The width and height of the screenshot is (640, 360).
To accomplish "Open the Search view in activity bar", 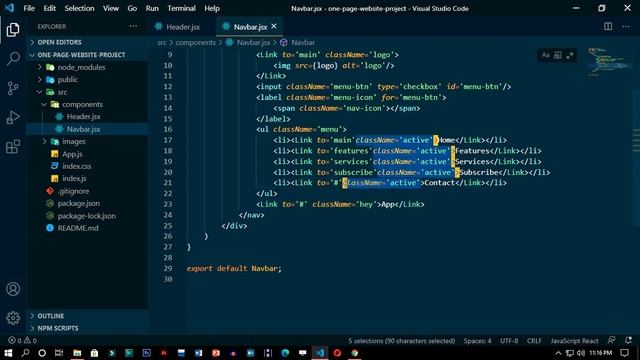I will (x=13, y=59).
